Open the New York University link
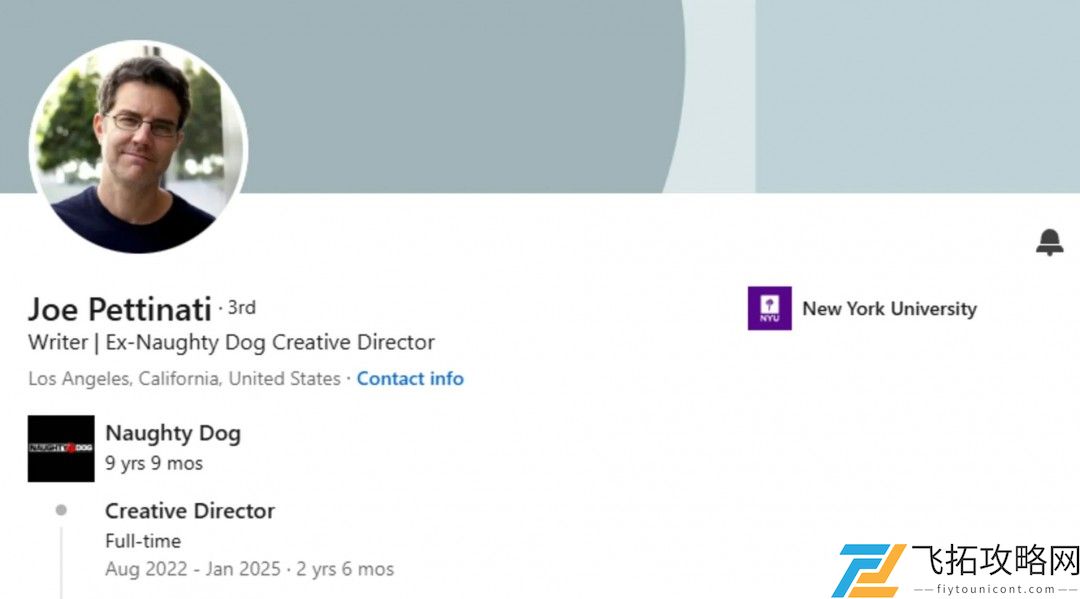Image resolution: width=1080 pixels, height=599 pixels. 889,308
